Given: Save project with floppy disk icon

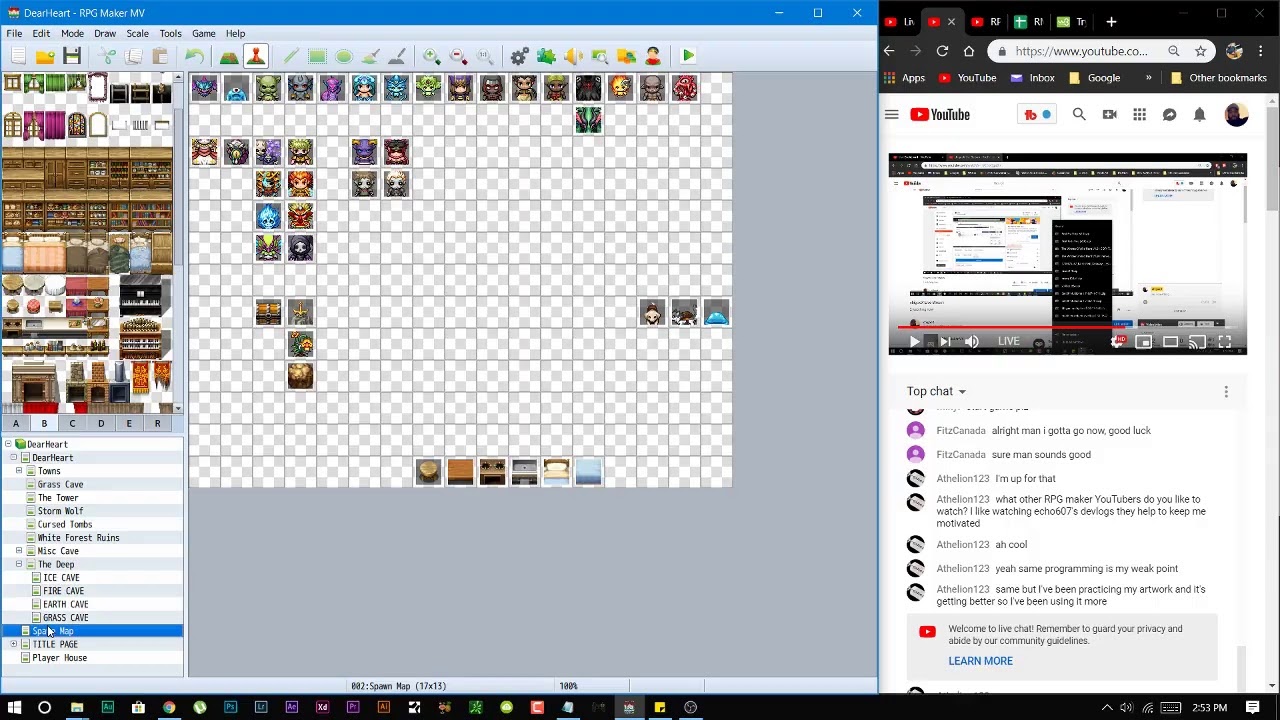Looking at the screenshot, I should (x=71, y=56).
